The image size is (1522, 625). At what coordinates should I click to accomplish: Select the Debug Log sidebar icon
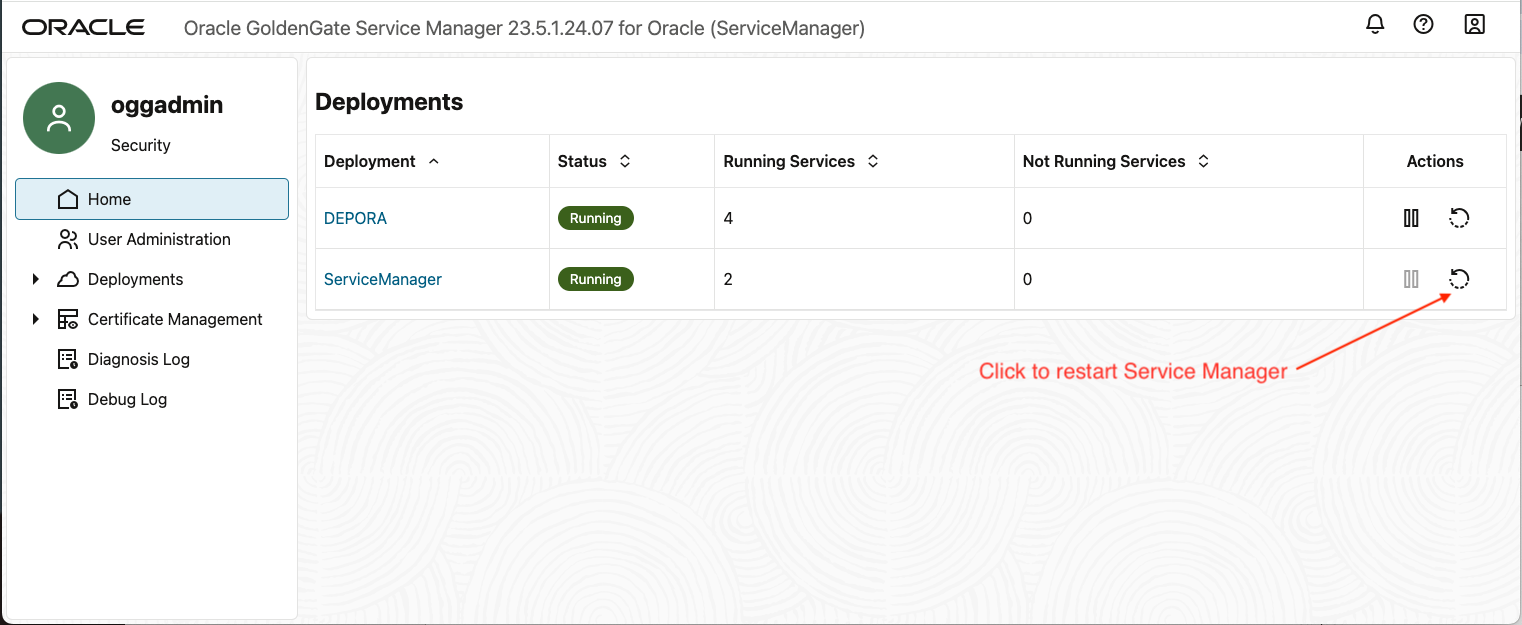click(66, 398)
